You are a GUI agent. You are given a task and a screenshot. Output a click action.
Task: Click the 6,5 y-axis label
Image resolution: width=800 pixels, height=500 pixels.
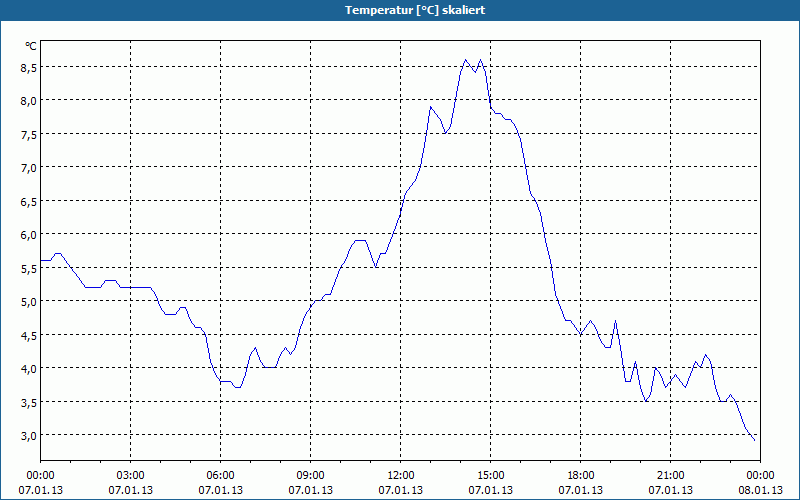click(x=28, y=202)
